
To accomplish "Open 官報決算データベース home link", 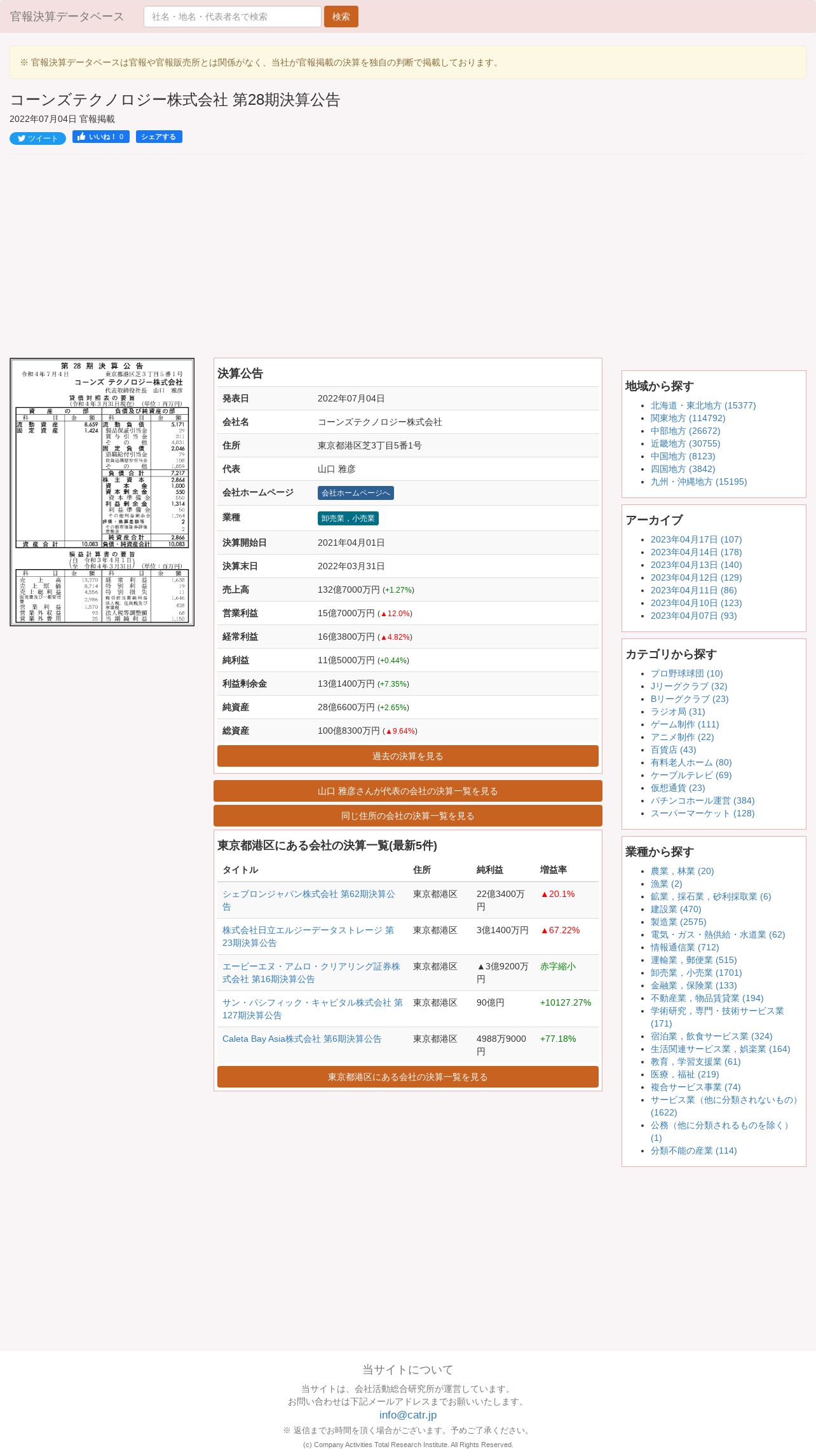I will [x=67, y=17].
